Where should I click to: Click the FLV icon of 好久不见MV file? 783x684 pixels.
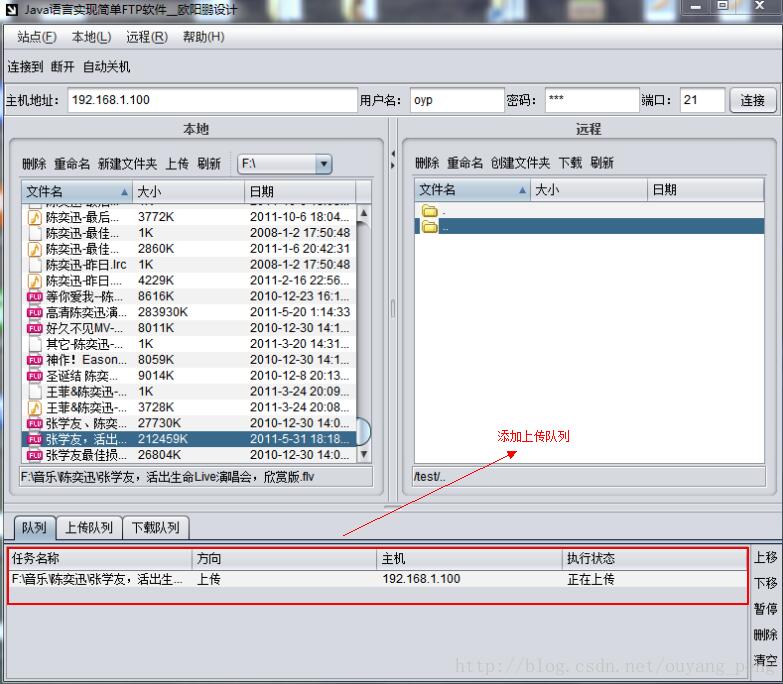pos(34,328)
